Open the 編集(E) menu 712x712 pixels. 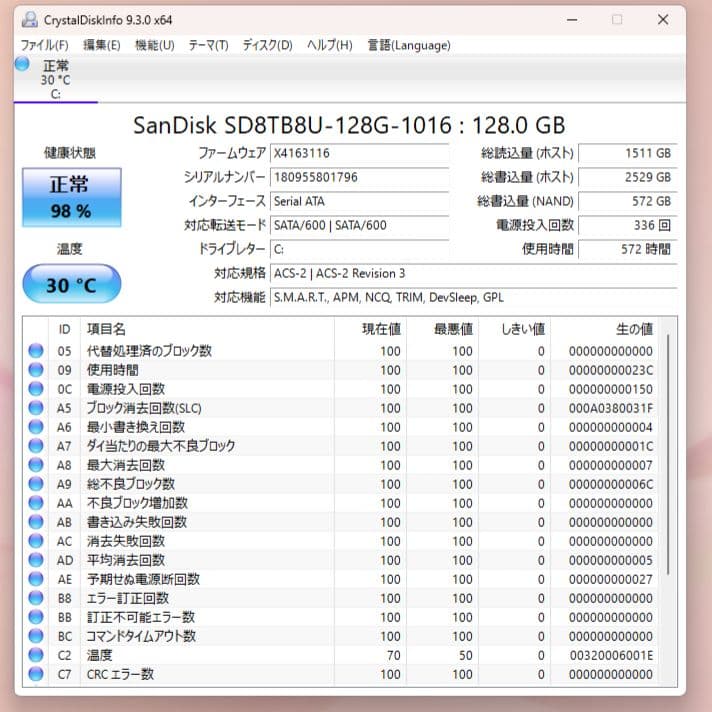(x=102, y=45)
